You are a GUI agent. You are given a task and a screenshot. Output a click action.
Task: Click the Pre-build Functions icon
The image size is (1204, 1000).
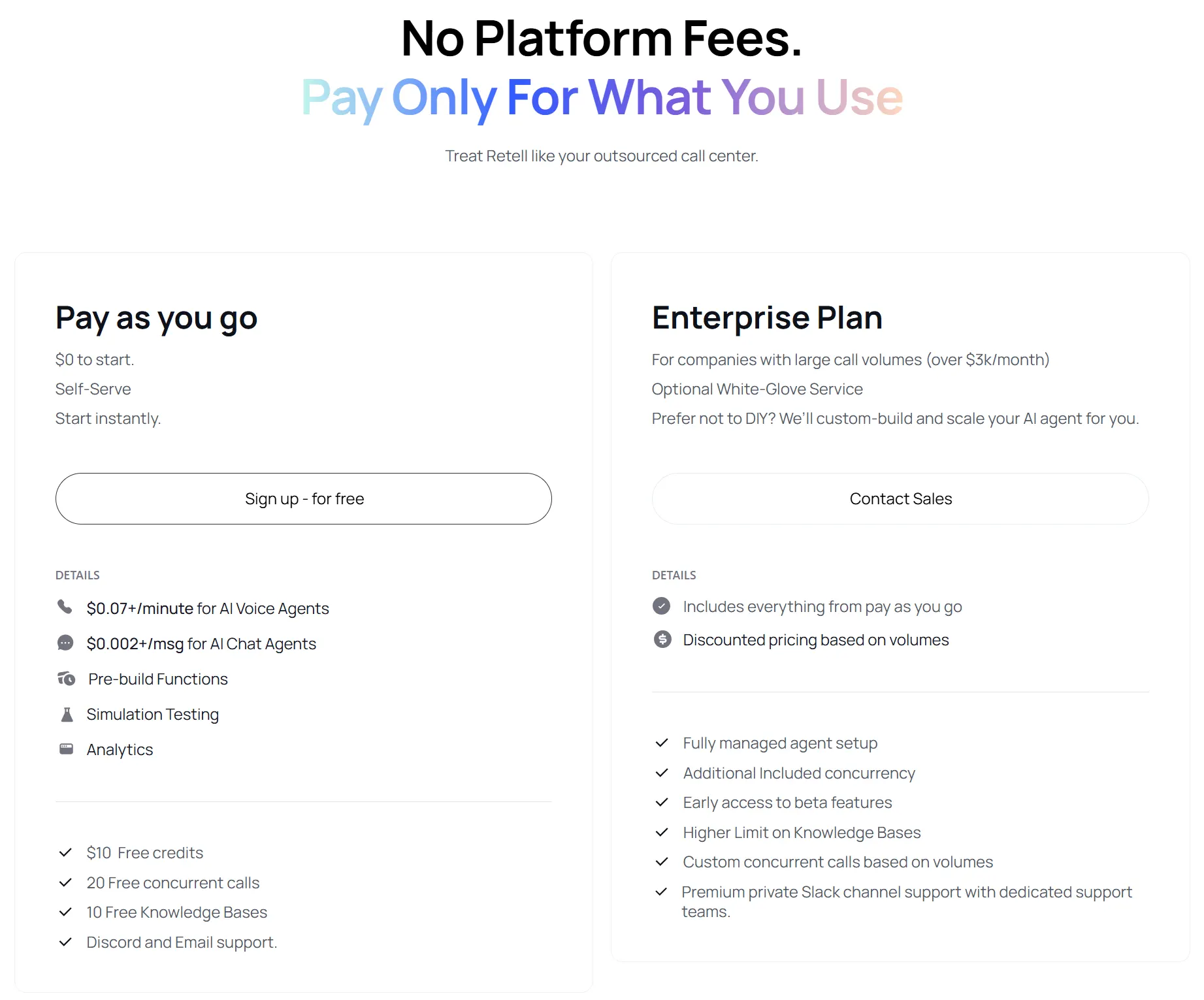65,679
